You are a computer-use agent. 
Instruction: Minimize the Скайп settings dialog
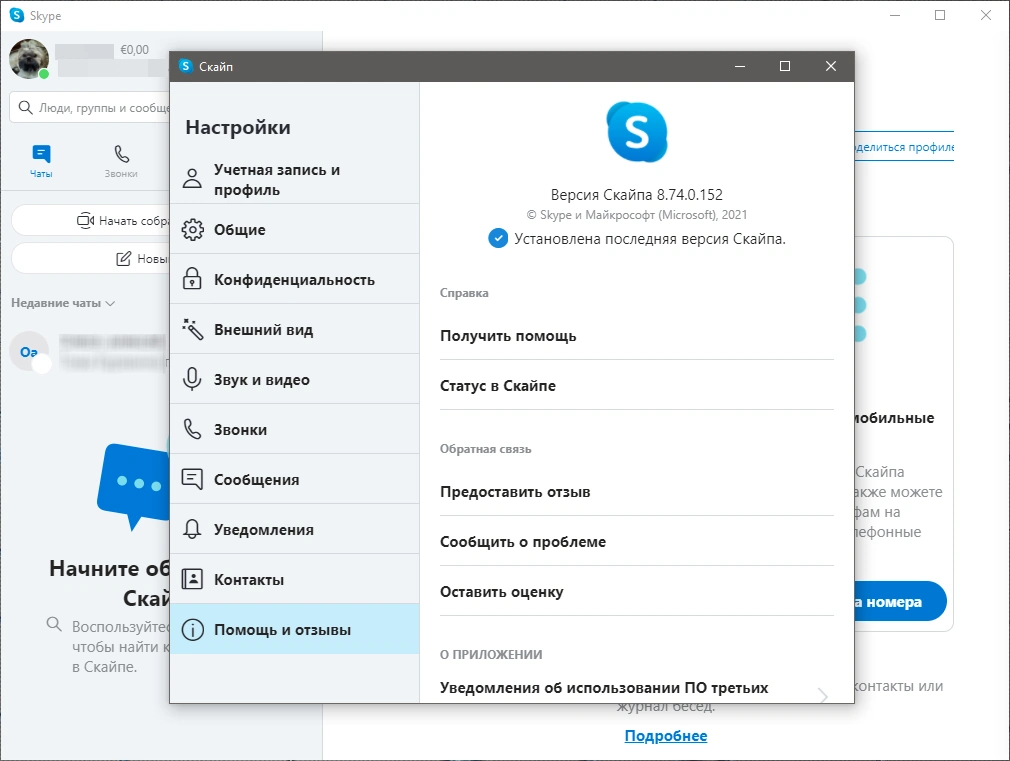point(739,66)
